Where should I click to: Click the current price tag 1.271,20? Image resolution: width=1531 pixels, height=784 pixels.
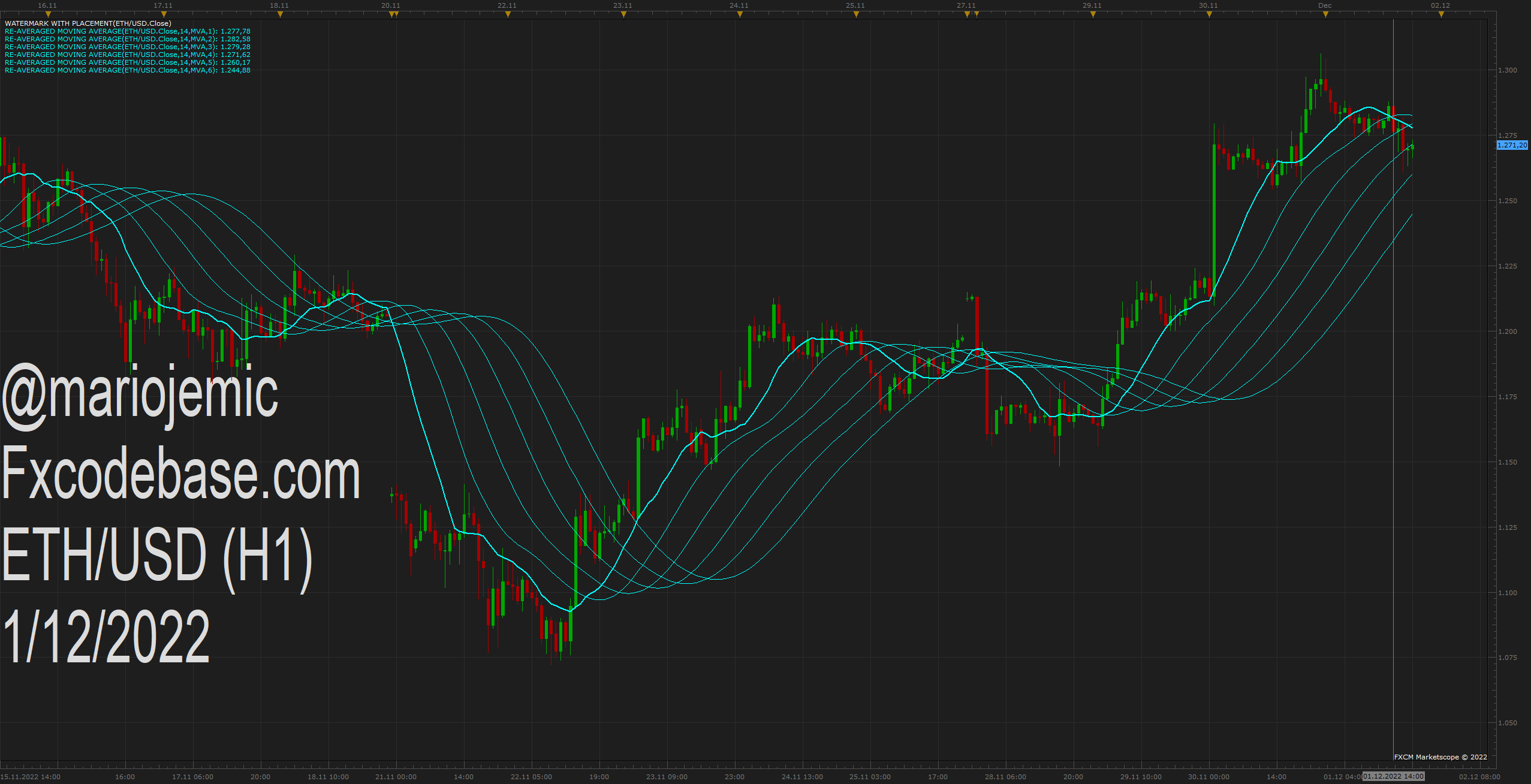pyautogui.click(x=1512, y=145)
